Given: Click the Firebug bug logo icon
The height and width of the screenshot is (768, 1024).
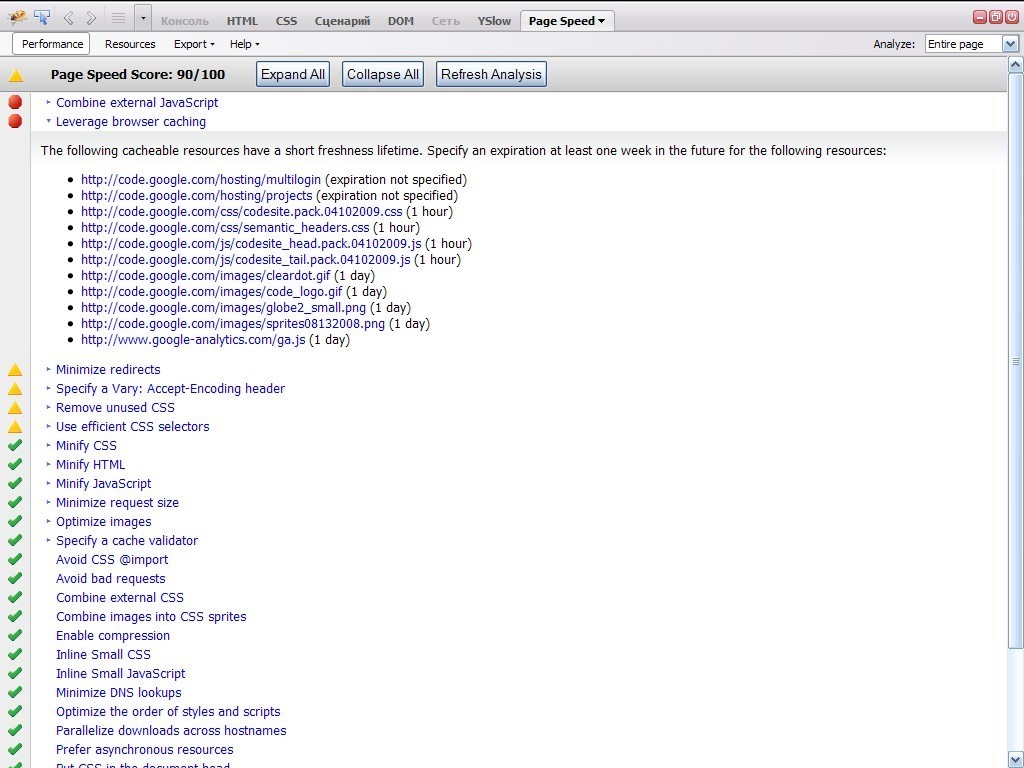Looking at the screenshot, I should point(17,17).
